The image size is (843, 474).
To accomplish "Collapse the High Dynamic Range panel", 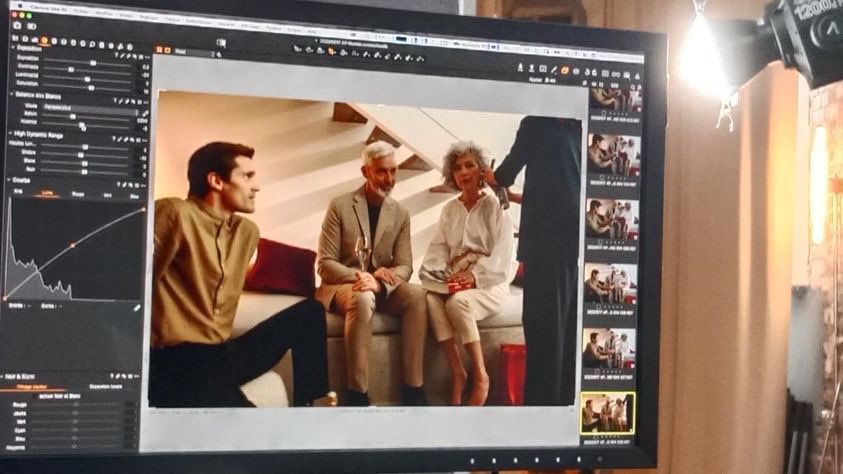I will click(10, 134).
